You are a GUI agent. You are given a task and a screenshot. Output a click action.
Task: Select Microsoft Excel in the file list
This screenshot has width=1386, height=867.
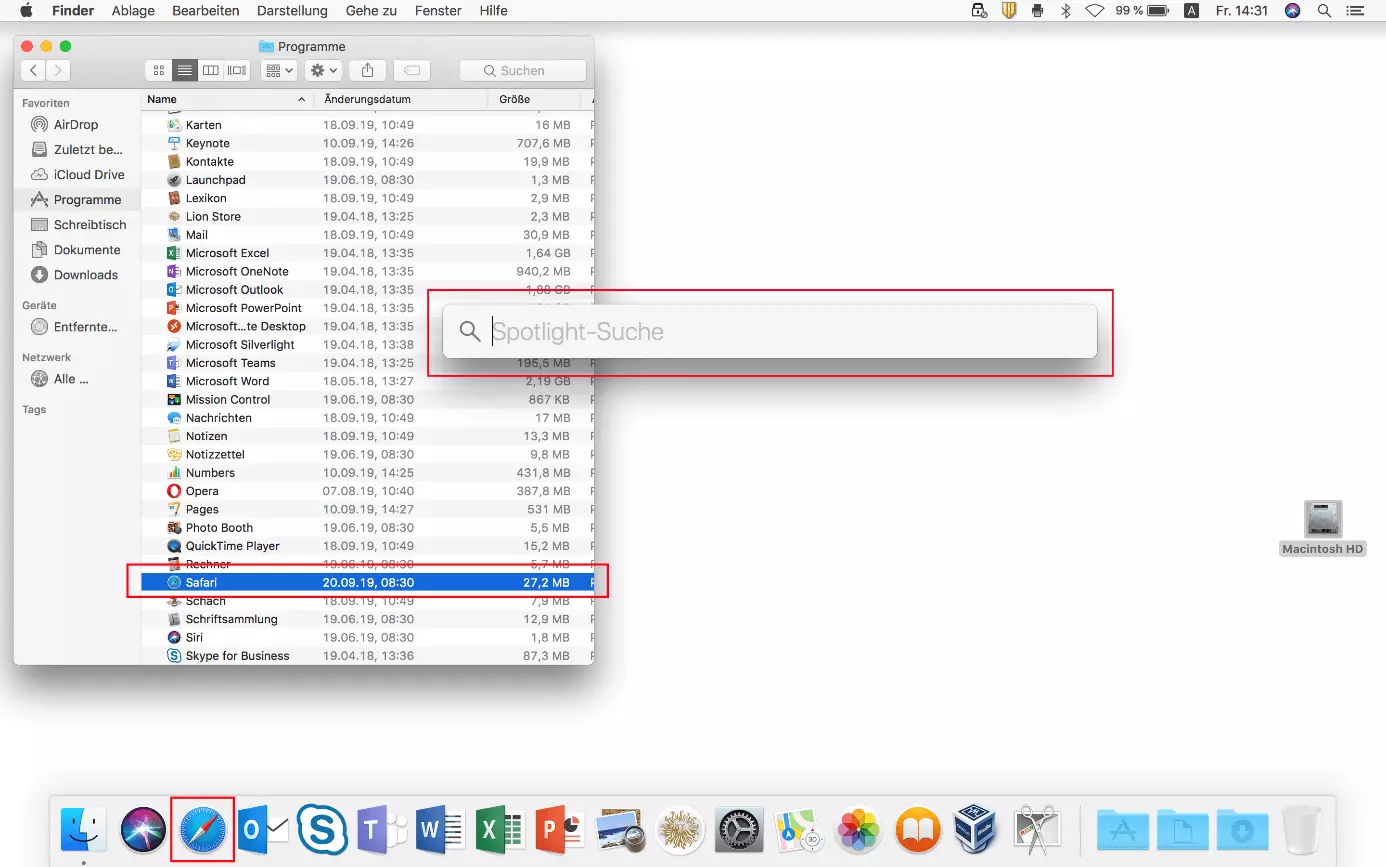(367, 253)
